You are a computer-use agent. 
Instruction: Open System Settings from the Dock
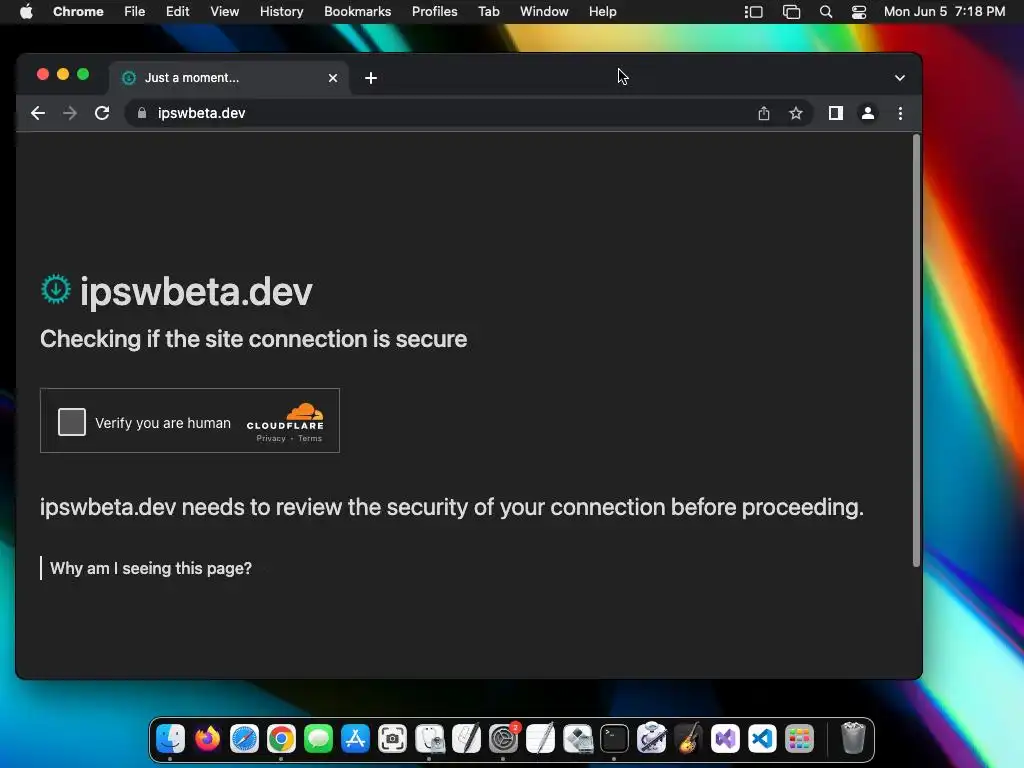[x=504, y=739]
